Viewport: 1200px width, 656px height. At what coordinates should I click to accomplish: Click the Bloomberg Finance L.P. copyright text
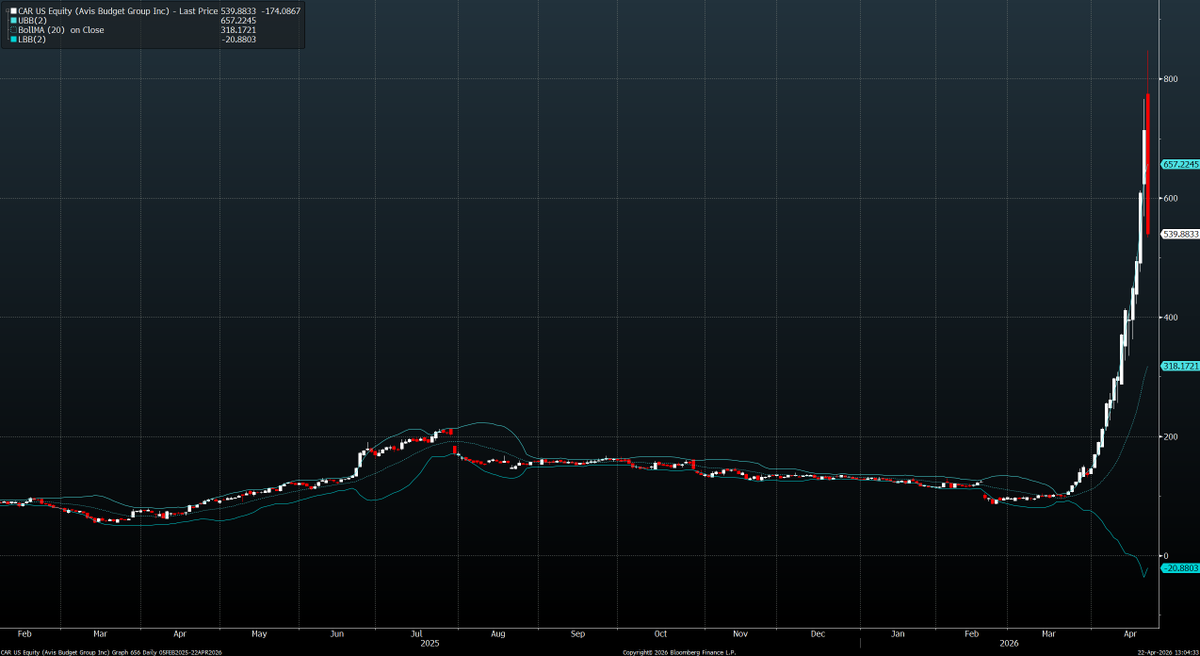pos(678,652)
